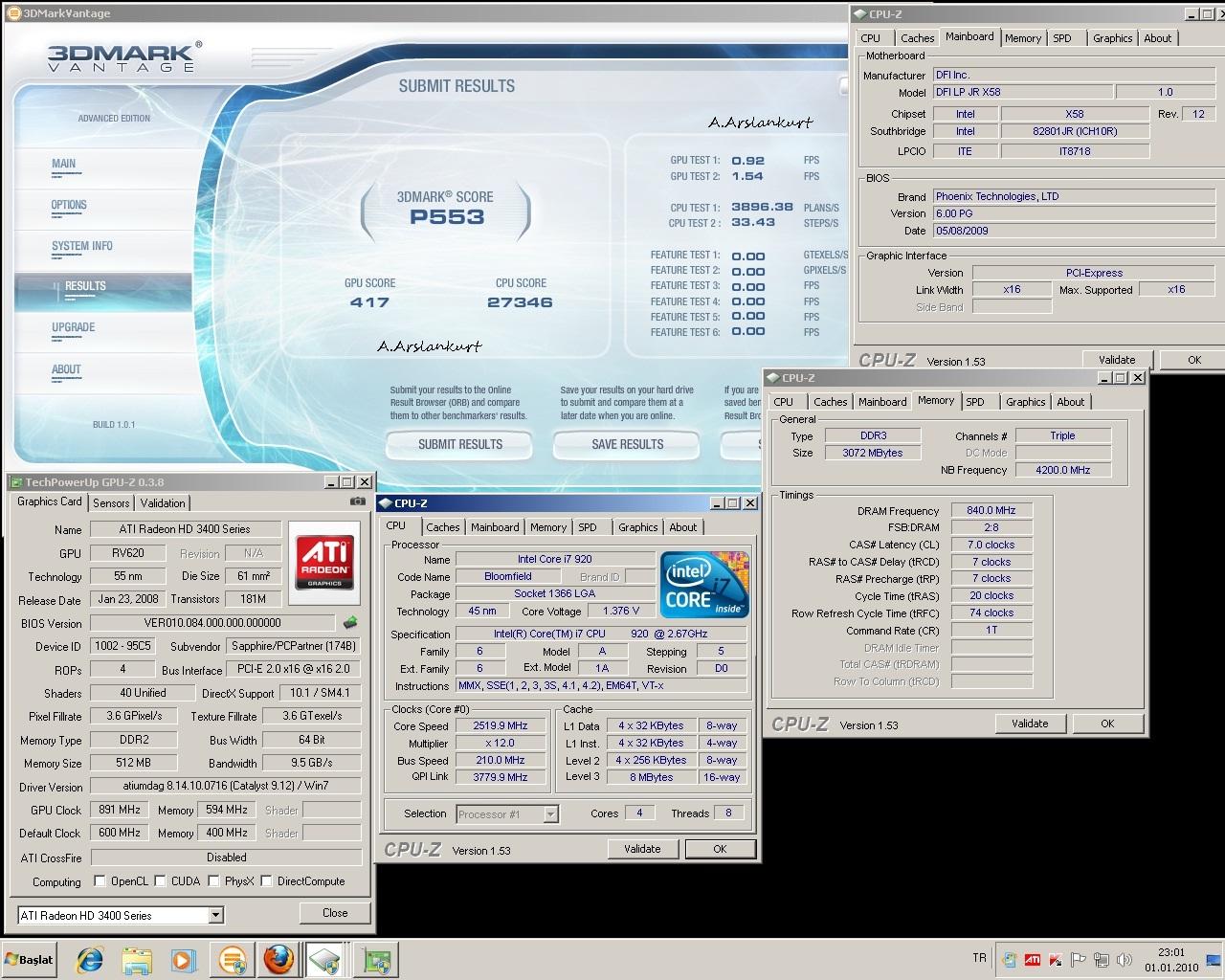
Task: Click the DRAM Frequency 840.0 MHz field
Action: [991, 511]
